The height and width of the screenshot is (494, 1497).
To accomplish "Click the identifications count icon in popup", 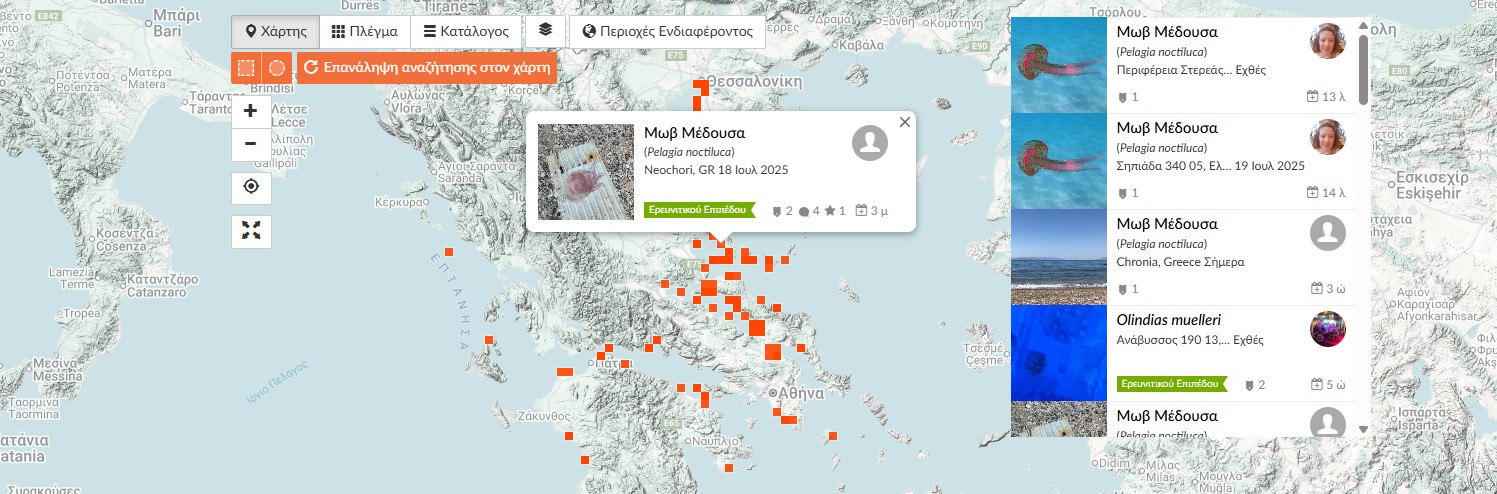I will click(777, 211).
